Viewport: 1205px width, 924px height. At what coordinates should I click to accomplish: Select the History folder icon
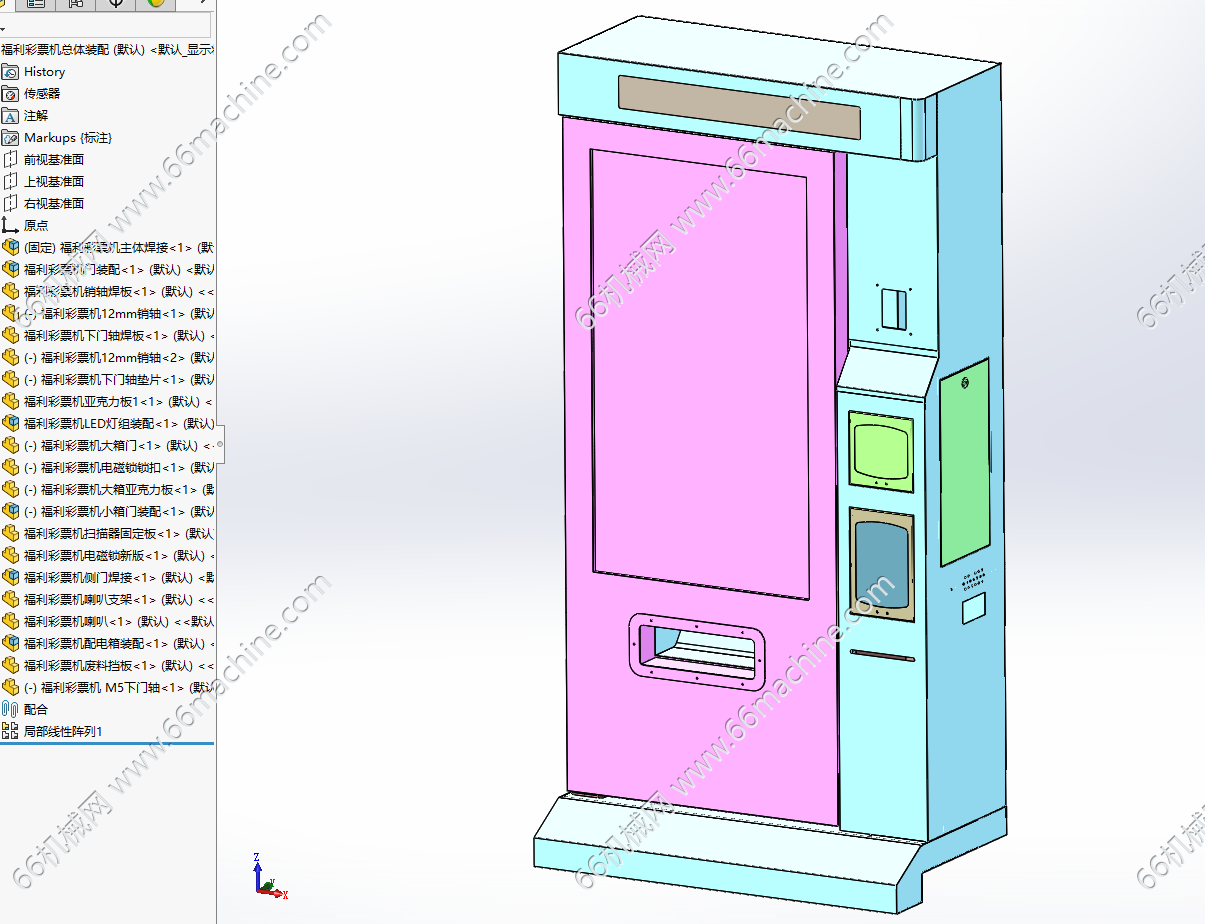point(10,72)
